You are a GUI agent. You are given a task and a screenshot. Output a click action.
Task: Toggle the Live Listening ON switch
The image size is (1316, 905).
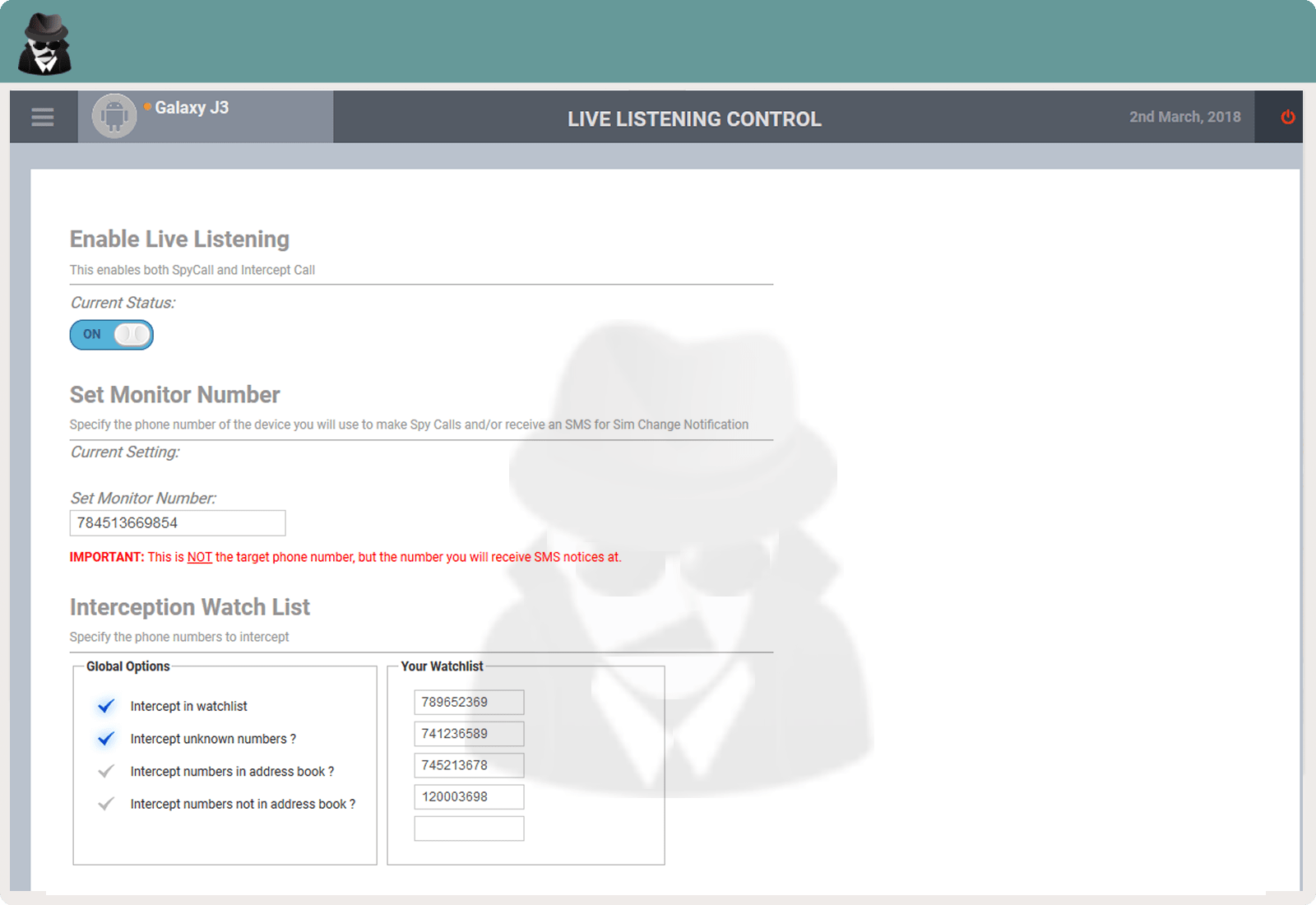[x=112, y=335]
